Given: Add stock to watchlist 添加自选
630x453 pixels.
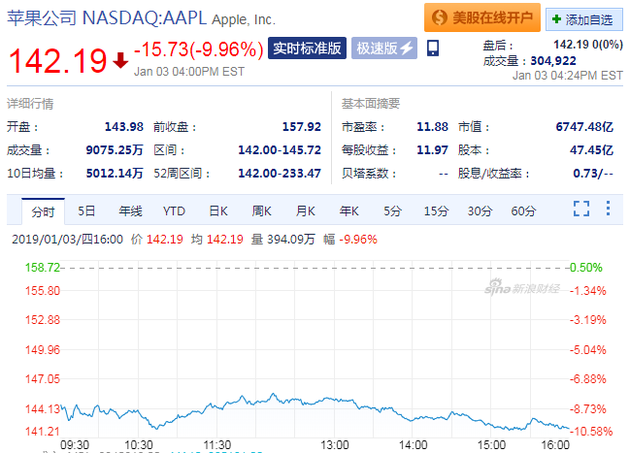Looking at the screenshot, I should point(584,19).
